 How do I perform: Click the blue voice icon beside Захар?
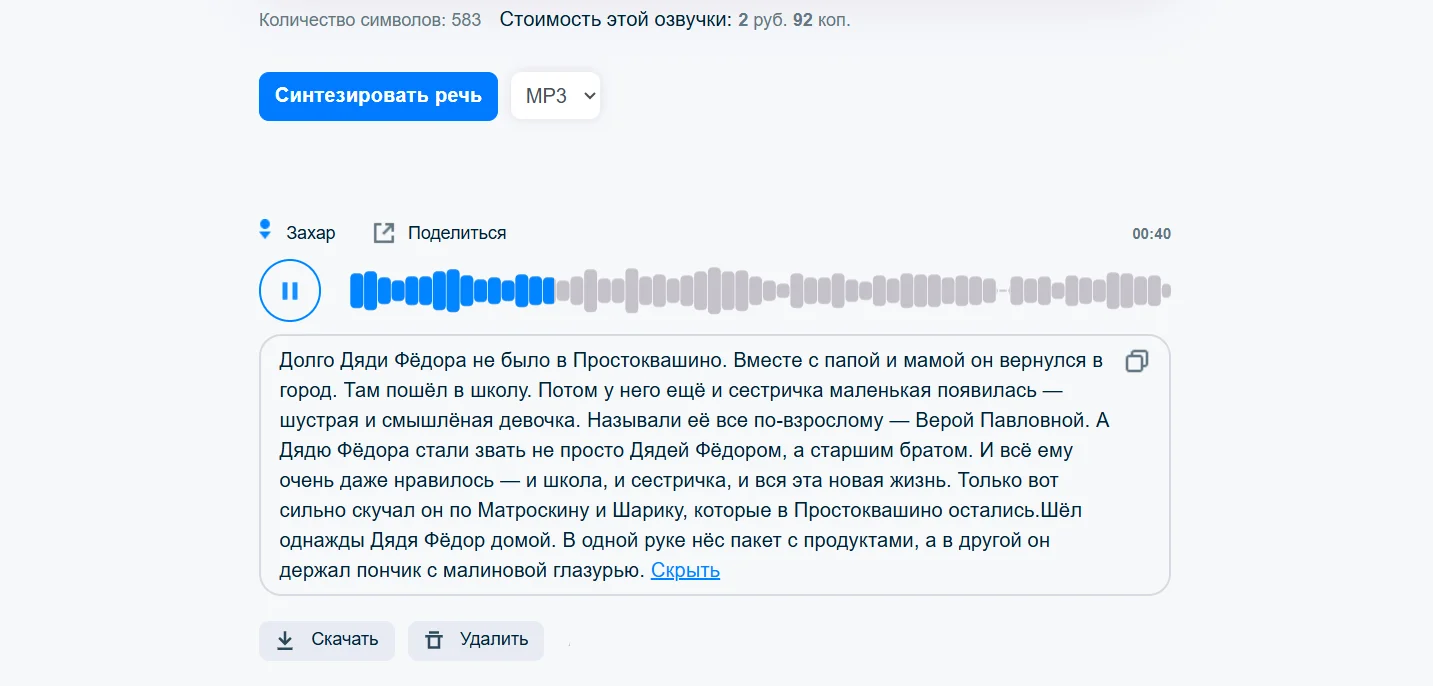pos(265,230)
